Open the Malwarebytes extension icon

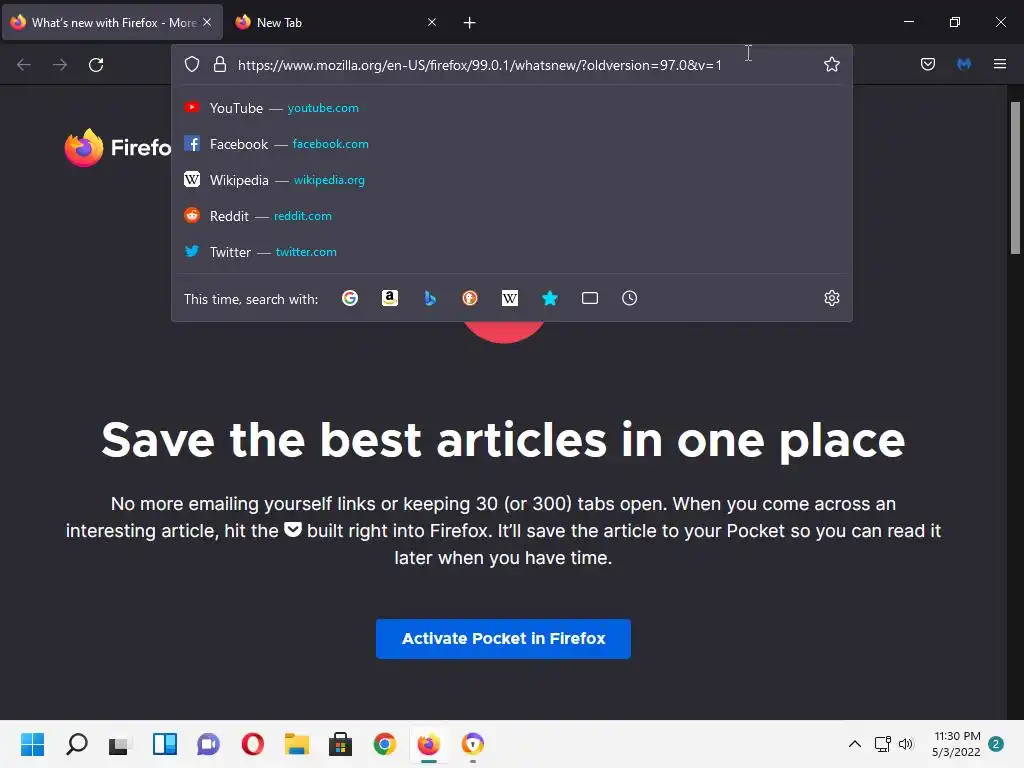[x=964, y=64]
